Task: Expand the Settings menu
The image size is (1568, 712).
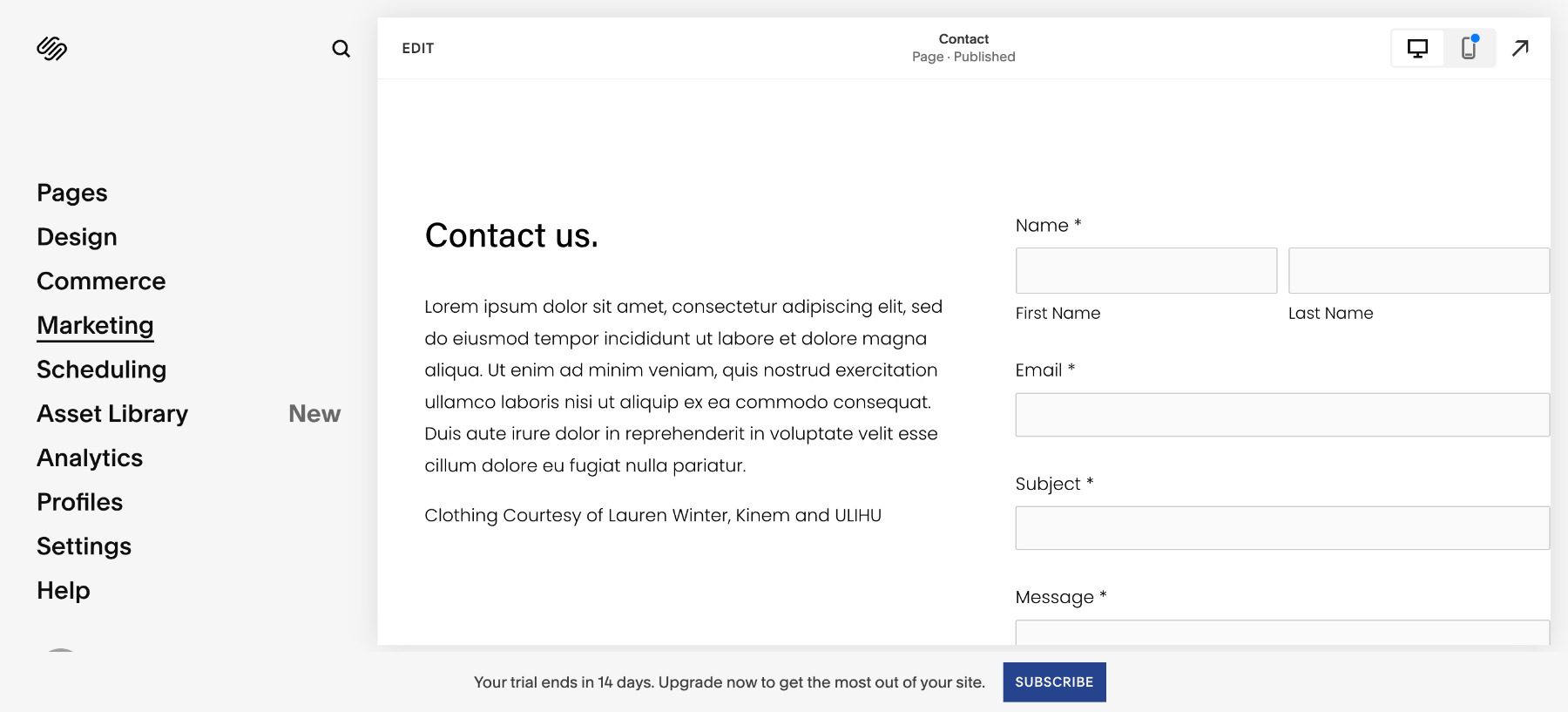Action: 84,546
